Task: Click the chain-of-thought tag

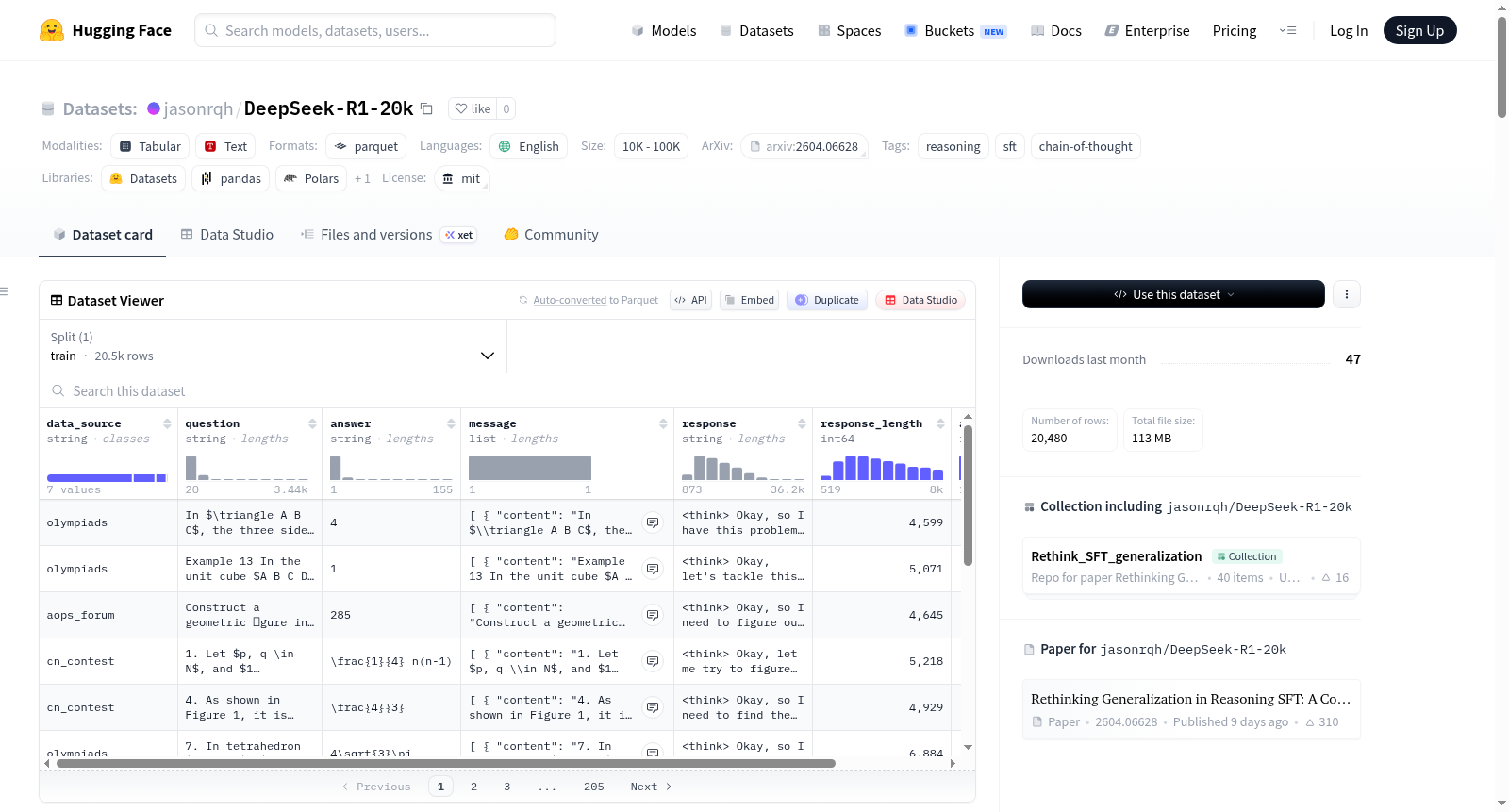Action: coord(1086,146)
